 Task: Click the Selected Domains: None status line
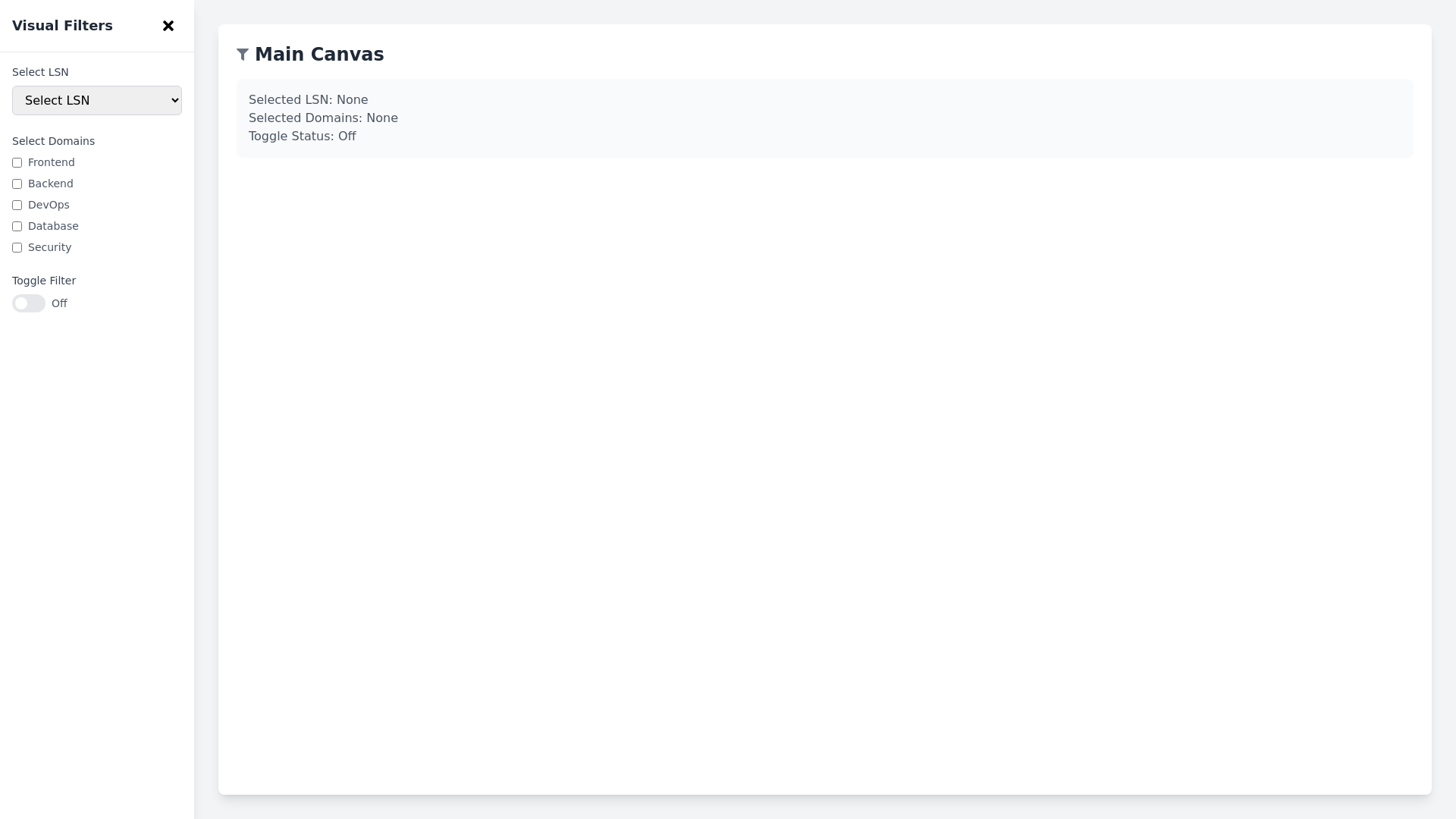tap(323, 118)
